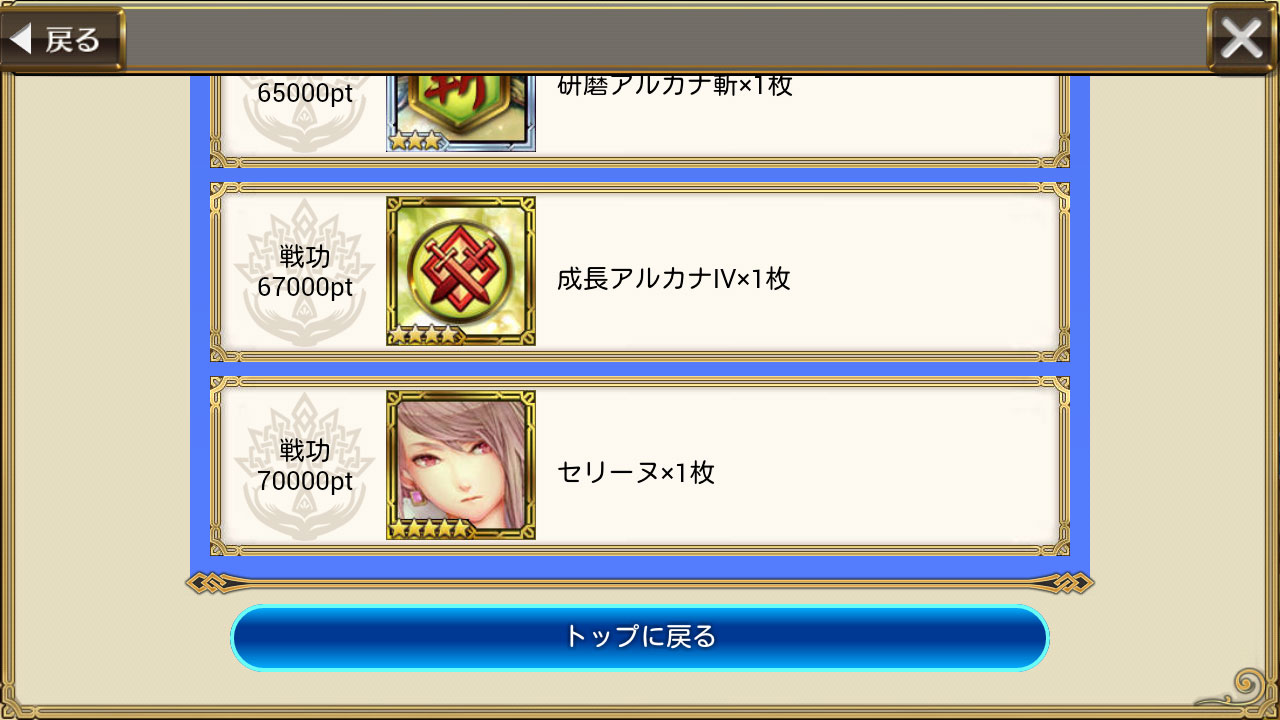Select the 研磨アルカナ斬 green card icon
Image resolution: width=1280 pixels, height=720 pixels.
pos(461,113)
